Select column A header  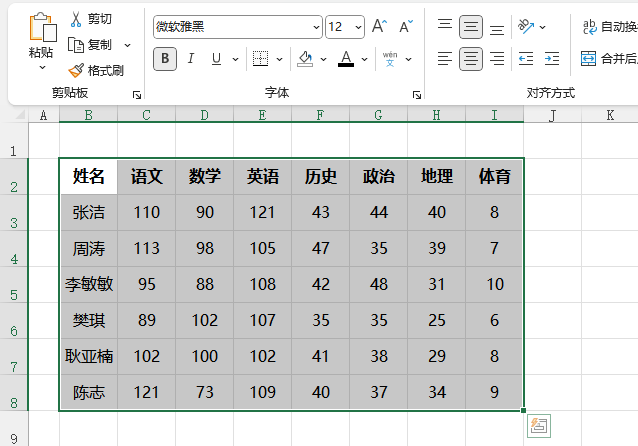point(44,115)
